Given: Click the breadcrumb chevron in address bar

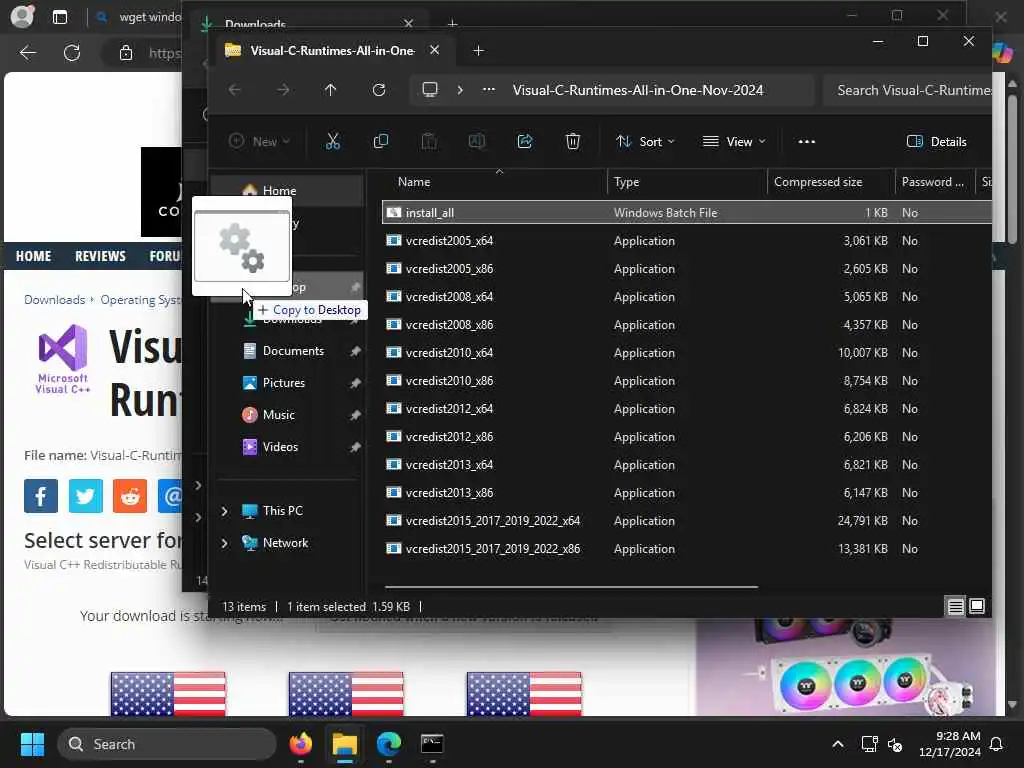Looking at the screenshot, I should (x=460, y=90).
